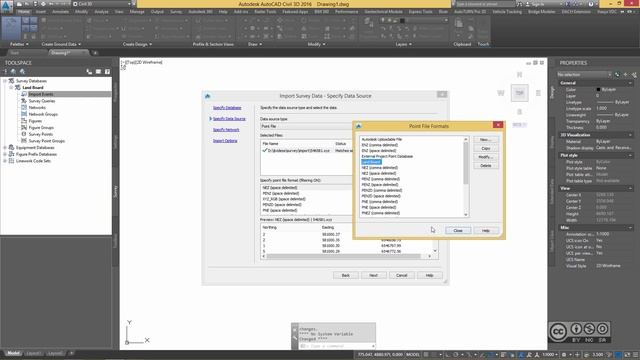This screenshot has height=360, width=640.
Task: Click Specify Database wizard link
Action: [x=227, y=108]
